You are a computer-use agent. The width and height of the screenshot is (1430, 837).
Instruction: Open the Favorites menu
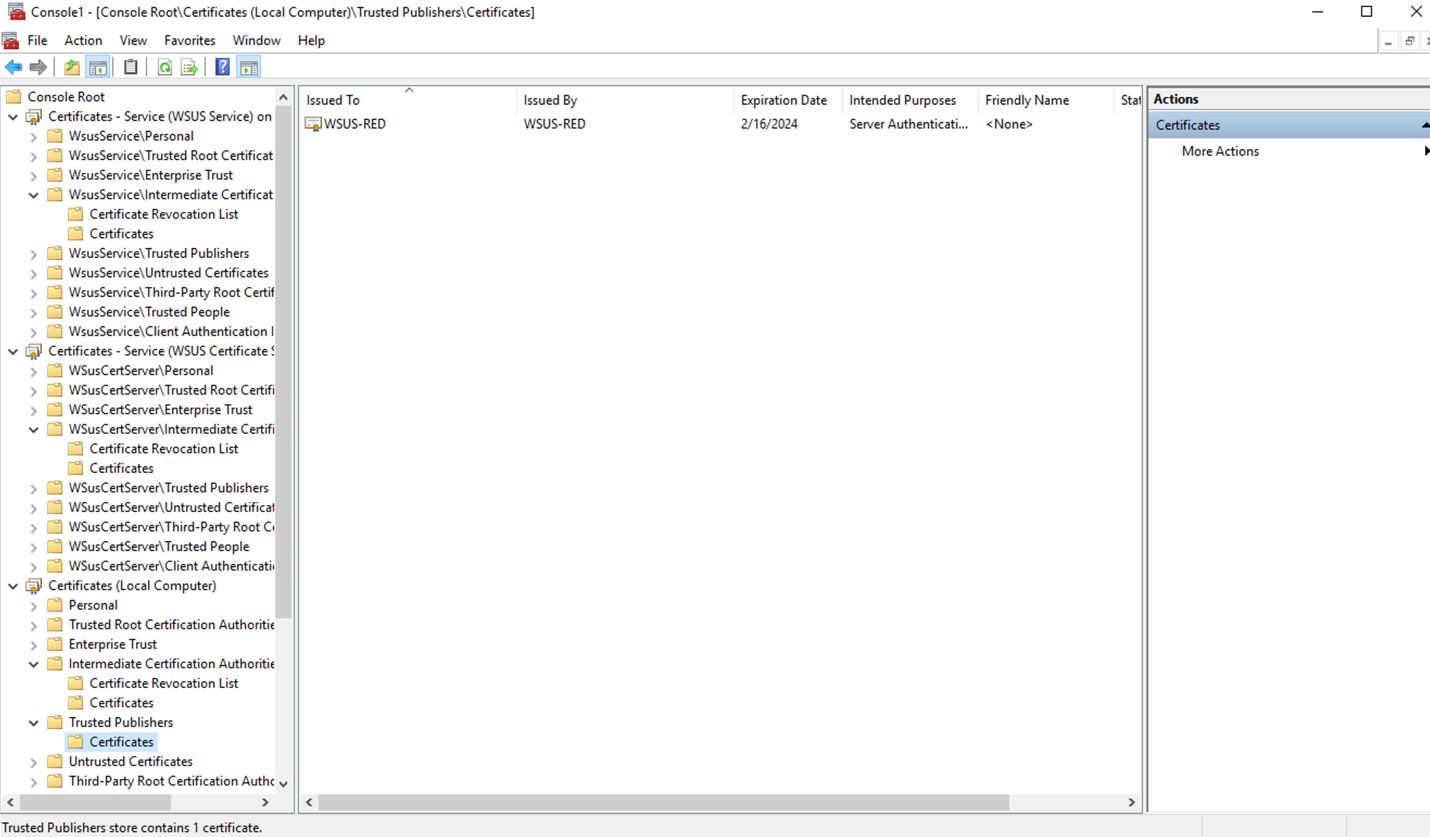point(190,40)
